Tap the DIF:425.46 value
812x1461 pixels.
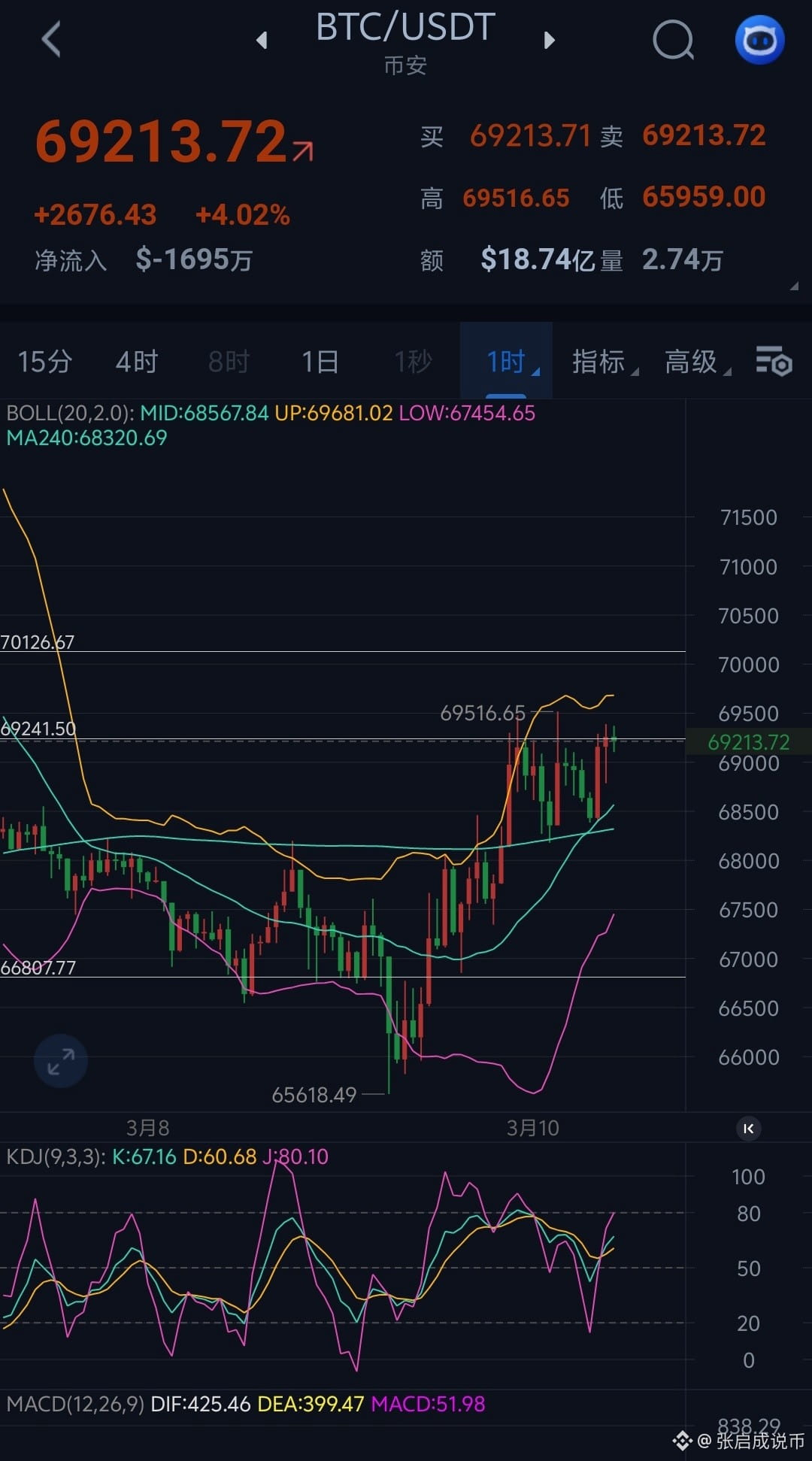pyautogui.click(x=201, y=1404)
